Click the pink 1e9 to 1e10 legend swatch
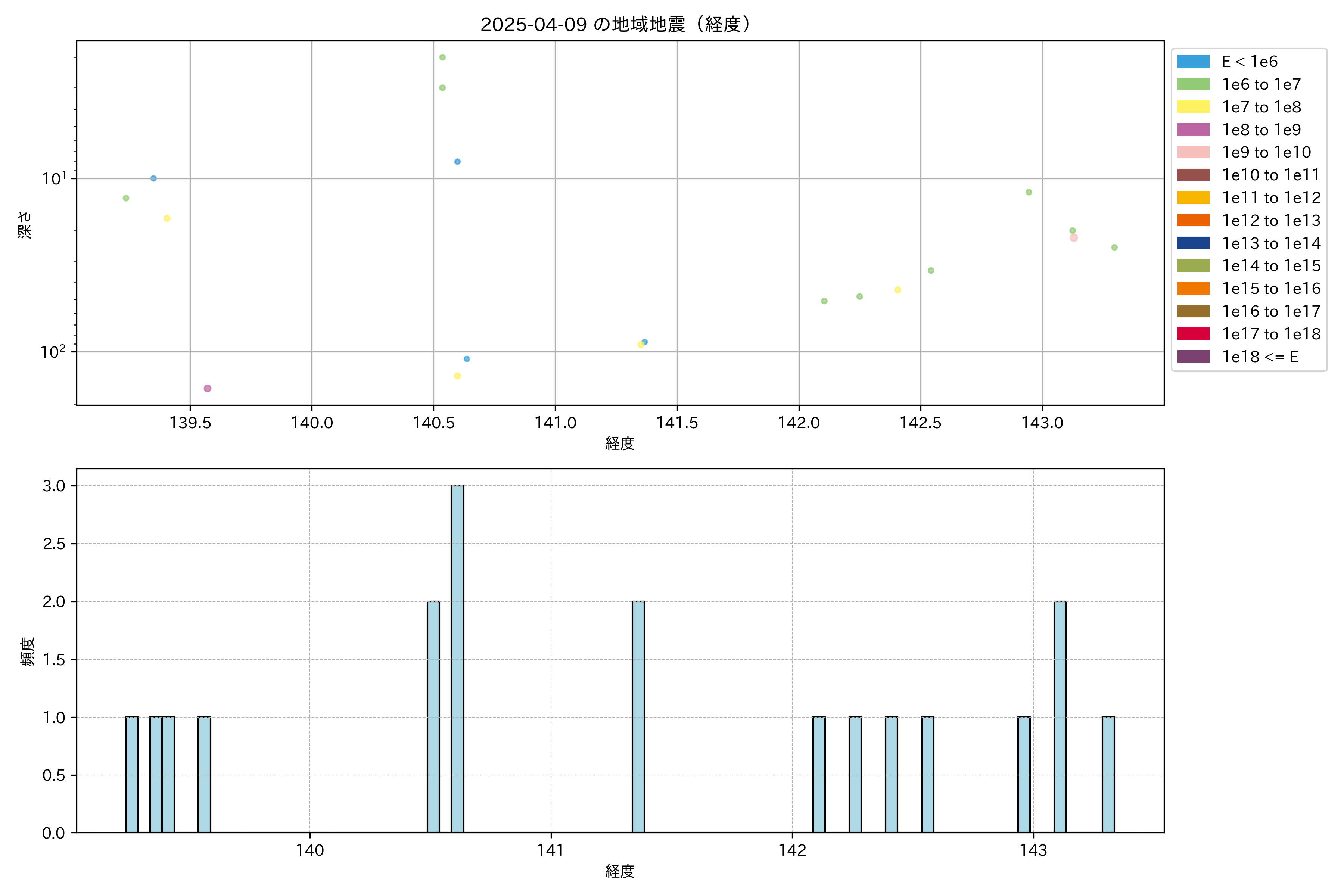1344x896 pixels. [x=1192, y=152]
